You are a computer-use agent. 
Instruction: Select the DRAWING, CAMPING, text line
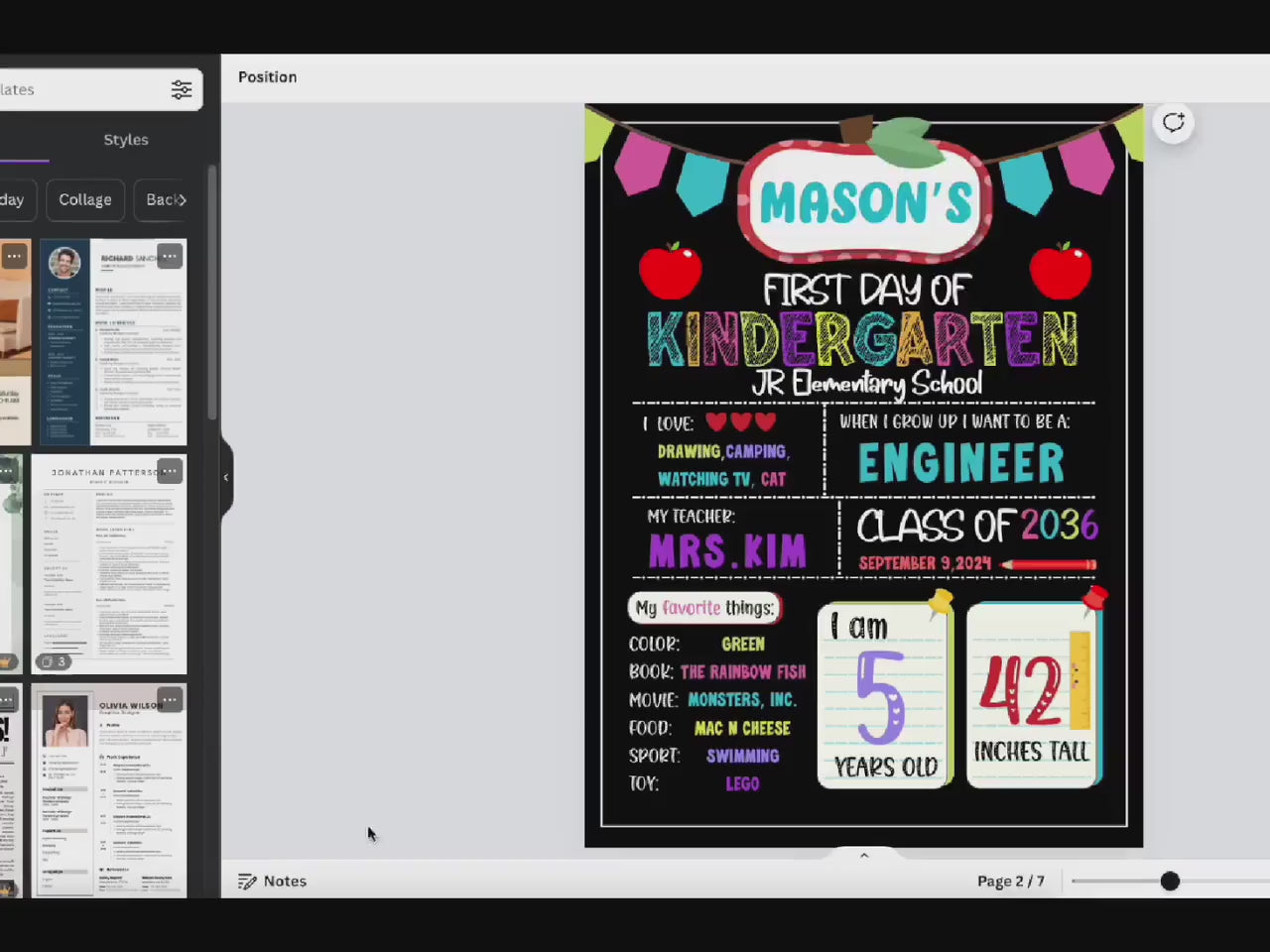tap(723, 451)
